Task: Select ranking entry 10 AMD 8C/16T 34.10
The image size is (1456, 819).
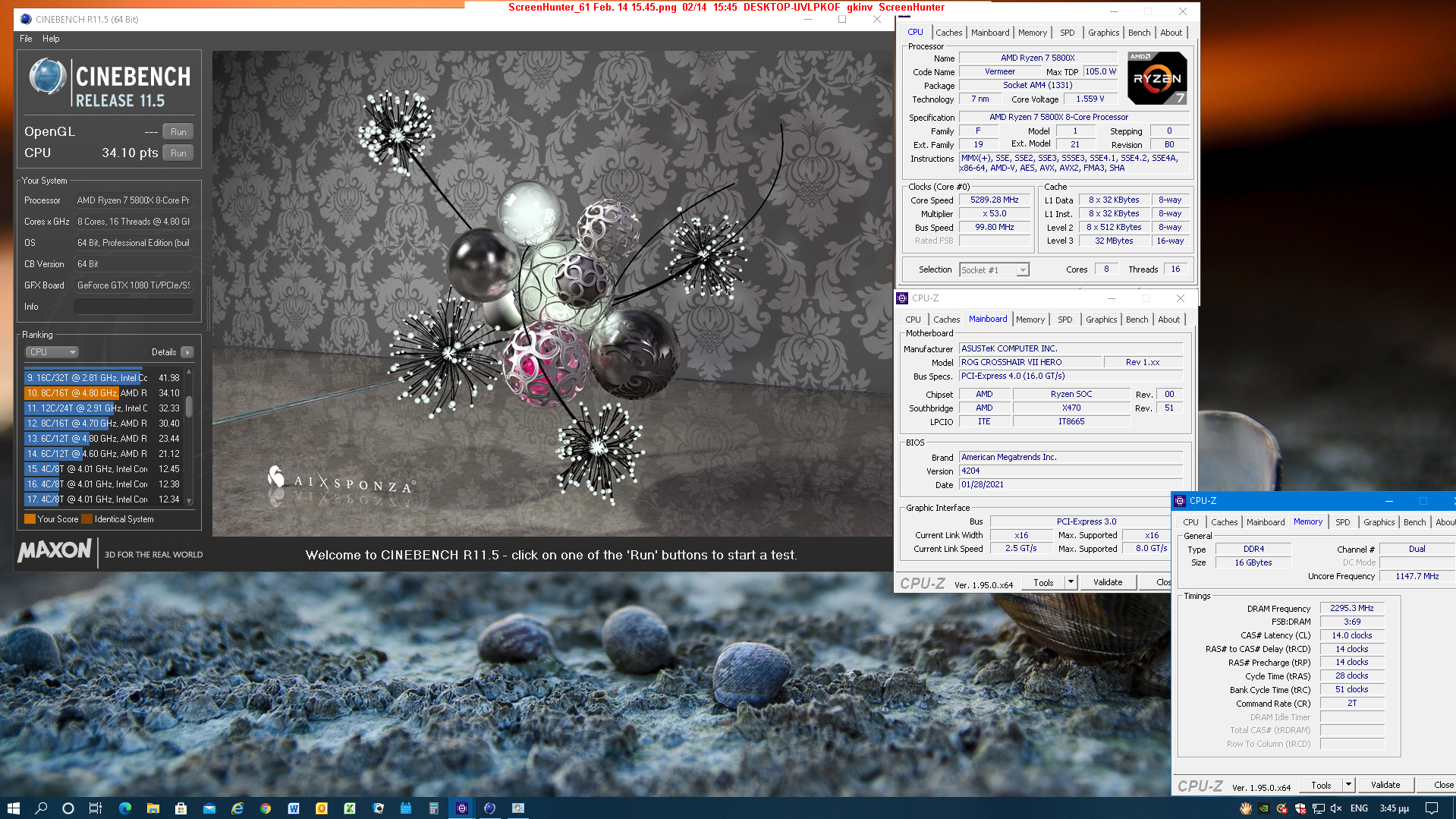Action: pyautogui.click(x=103, y=392)
